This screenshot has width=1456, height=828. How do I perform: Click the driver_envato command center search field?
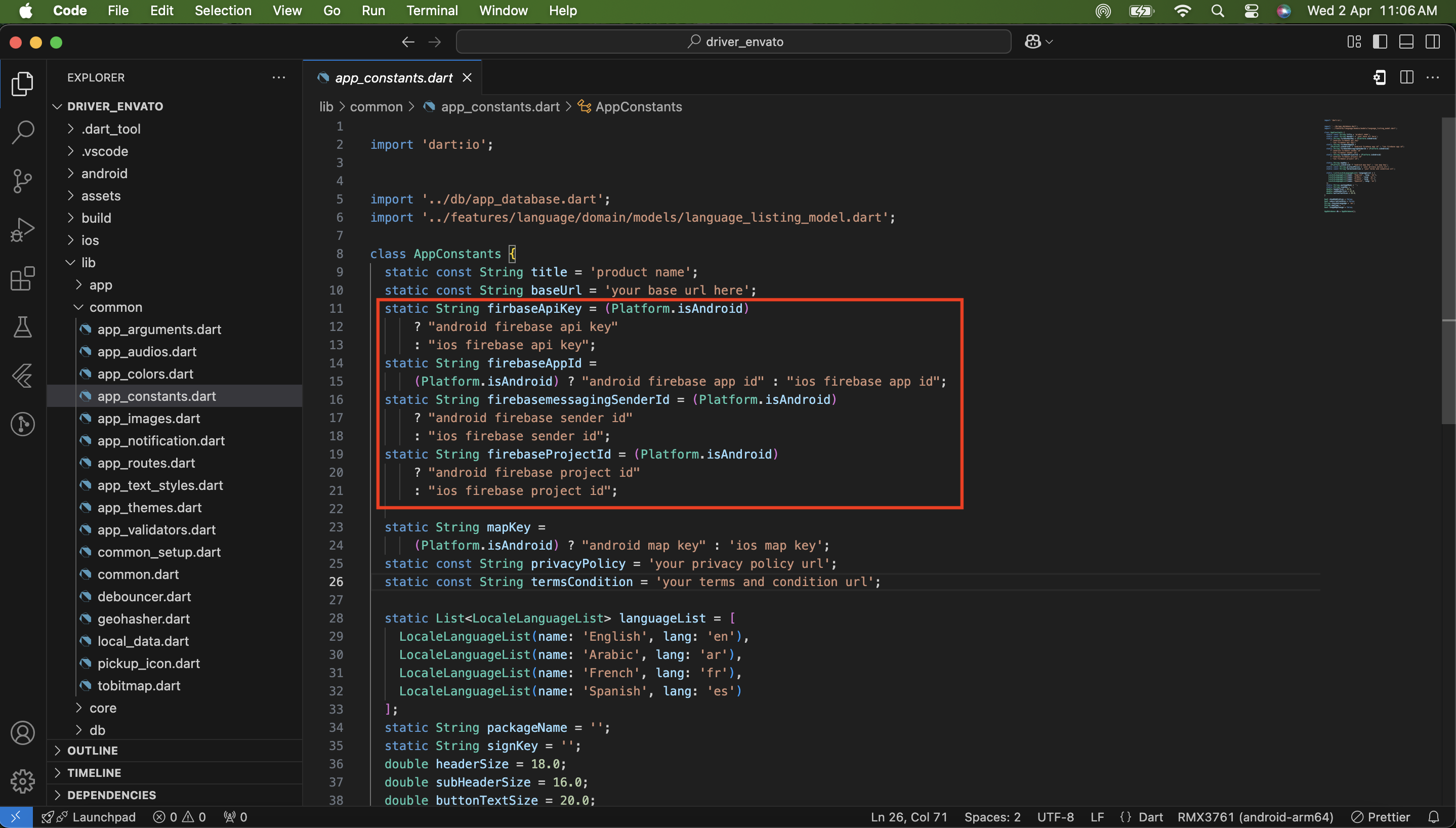point(733,42)
